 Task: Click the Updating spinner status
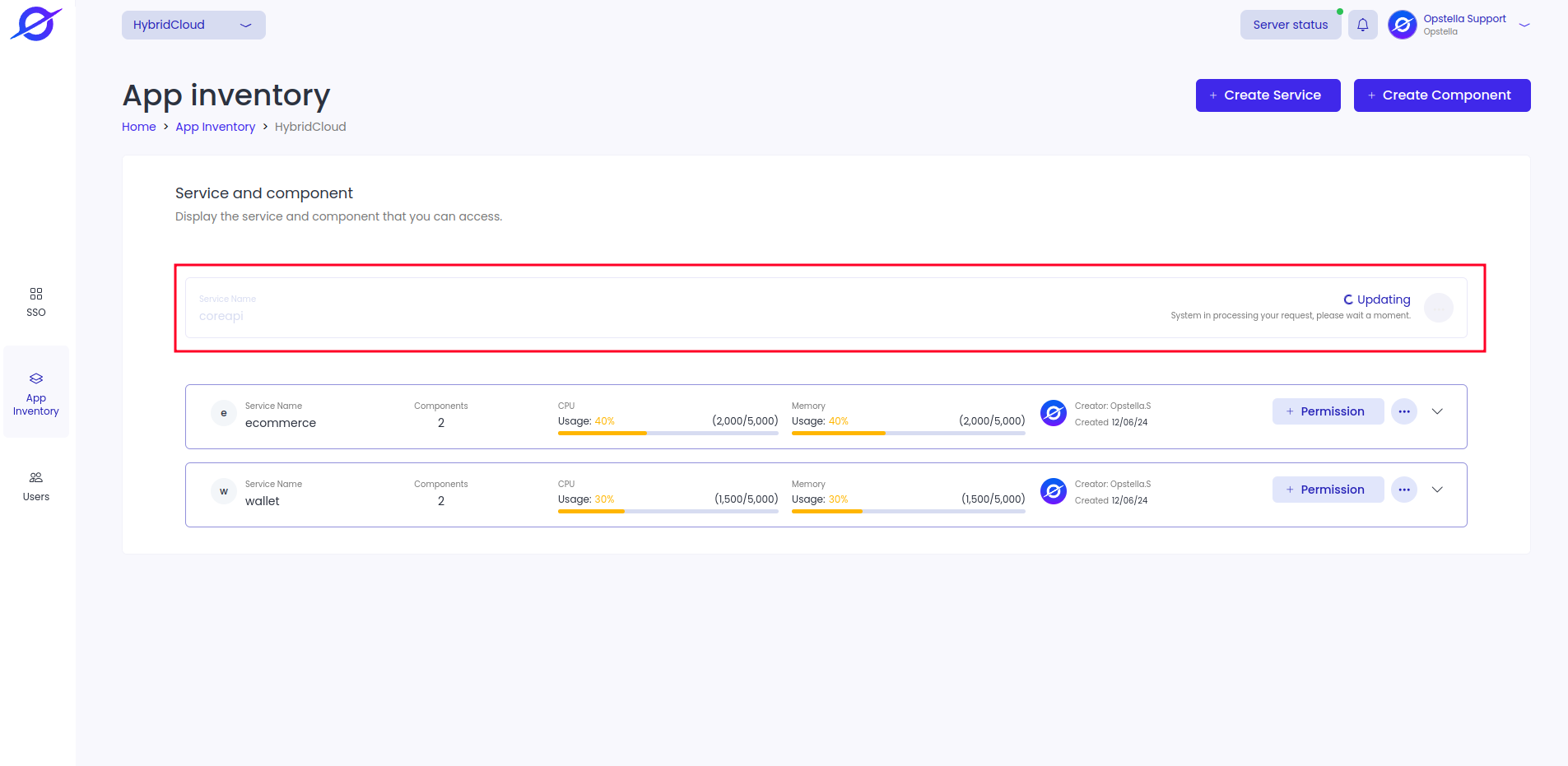click(1377, 299)
